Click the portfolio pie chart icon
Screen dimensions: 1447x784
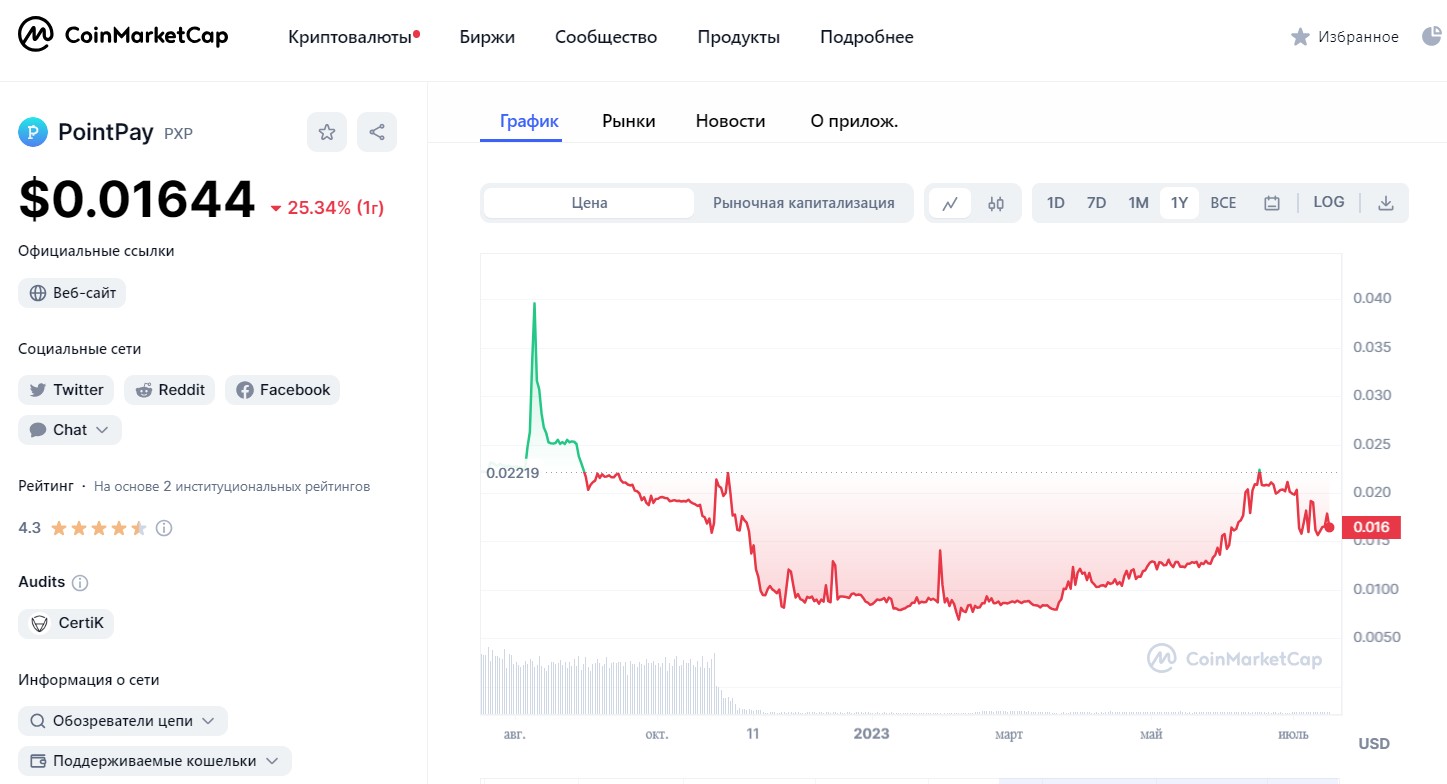click(x=1431, y=37)
